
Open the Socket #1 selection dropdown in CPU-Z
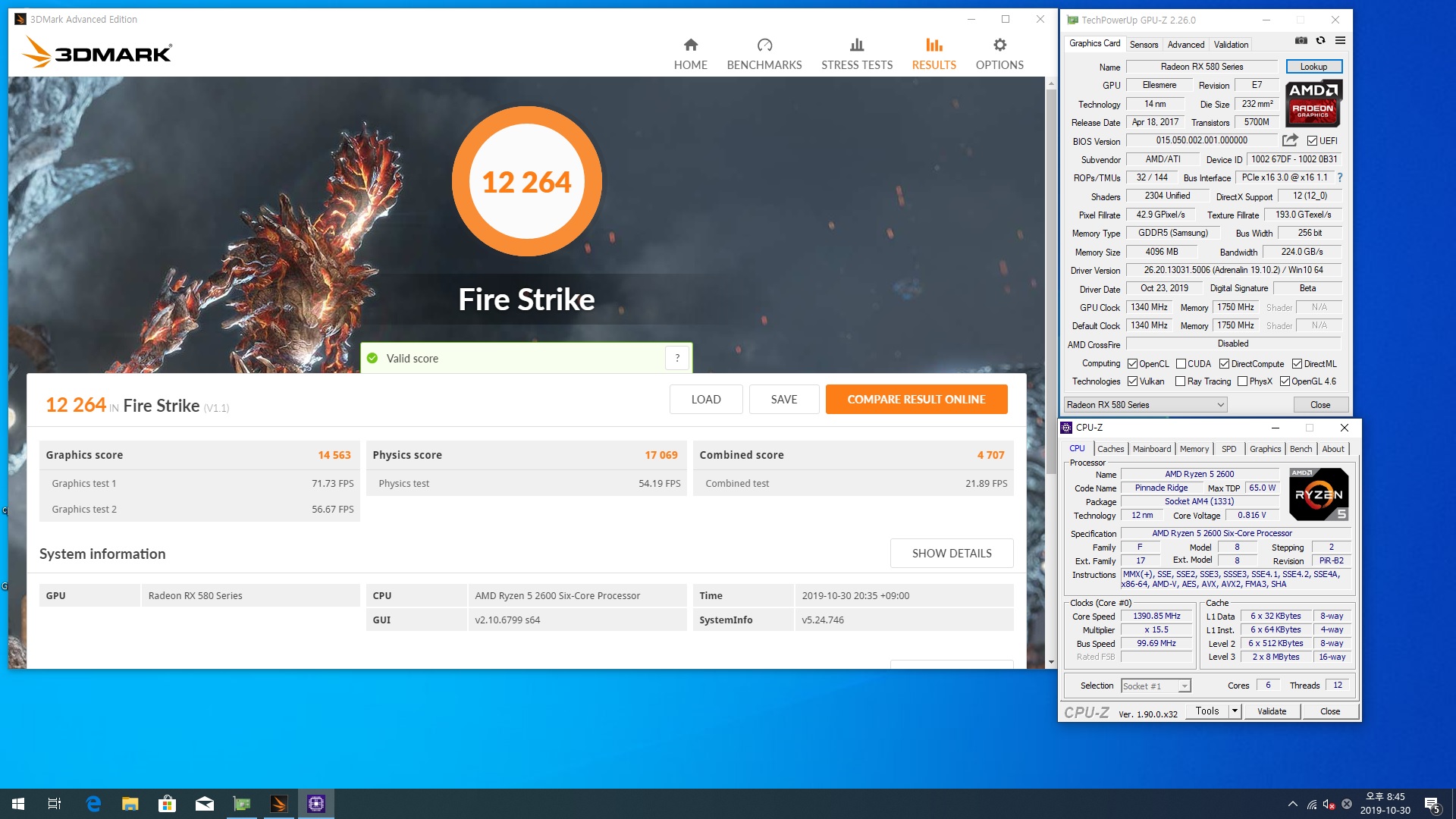[x=1156, y=686]
